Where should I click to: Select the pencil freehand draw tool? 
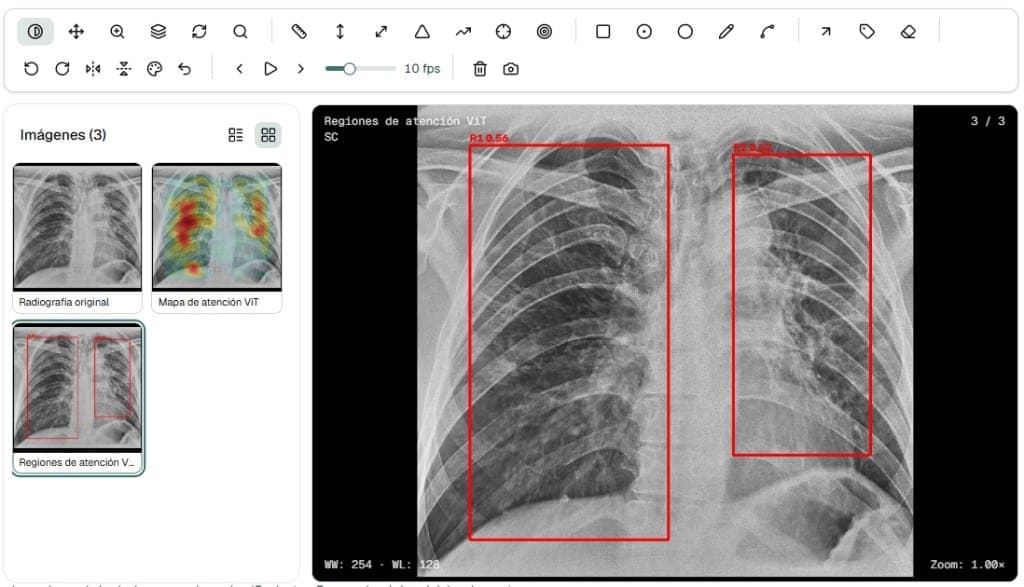point(726,31)
